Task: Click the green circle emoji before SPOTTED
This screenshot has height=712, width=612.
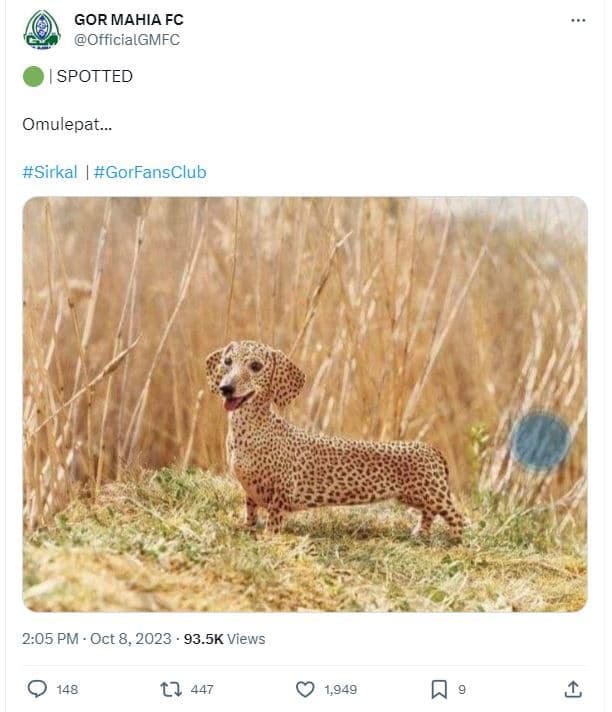Action: point(33,76)
